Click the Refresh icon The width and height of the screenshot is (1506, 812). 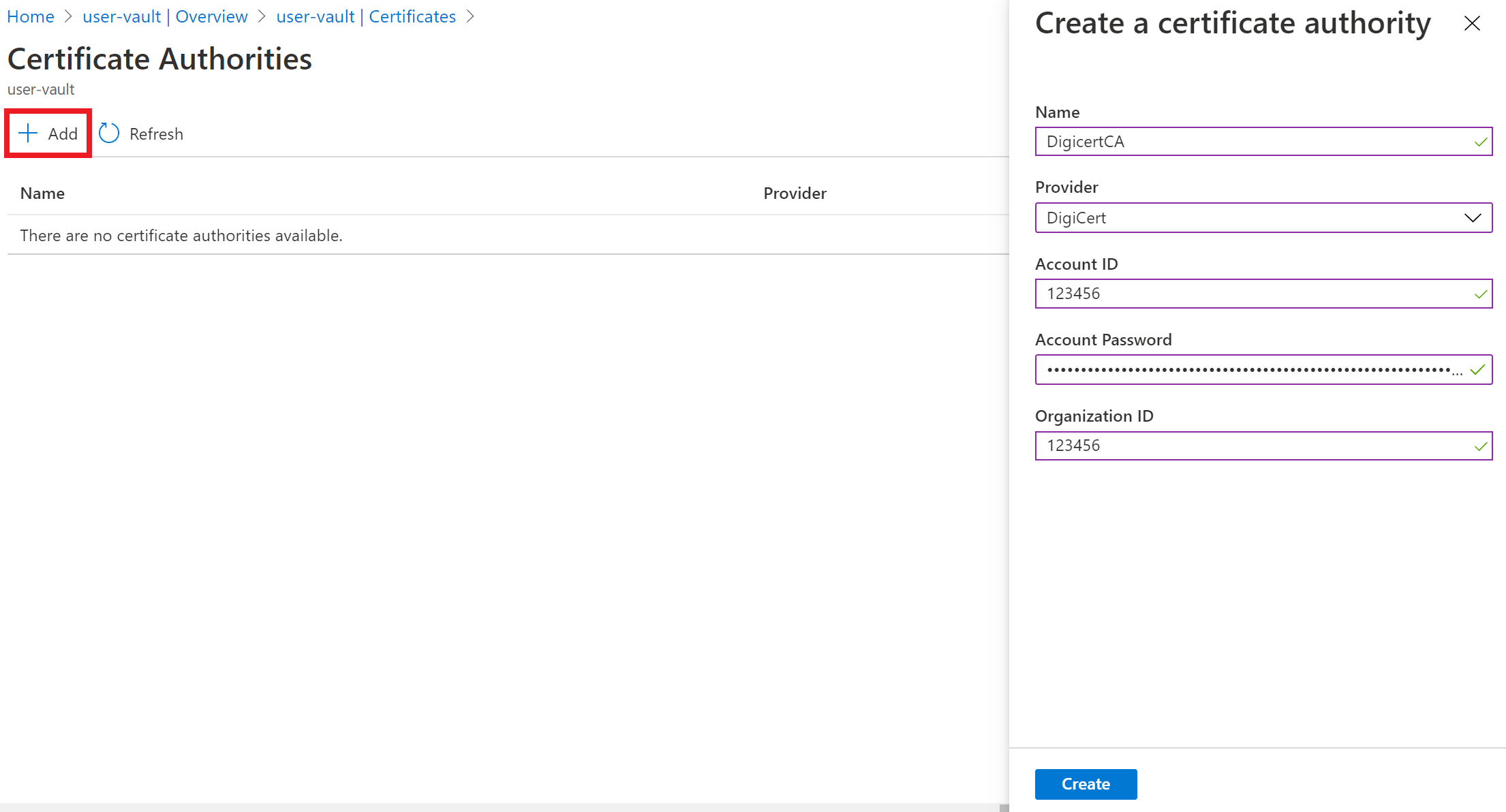109,133
